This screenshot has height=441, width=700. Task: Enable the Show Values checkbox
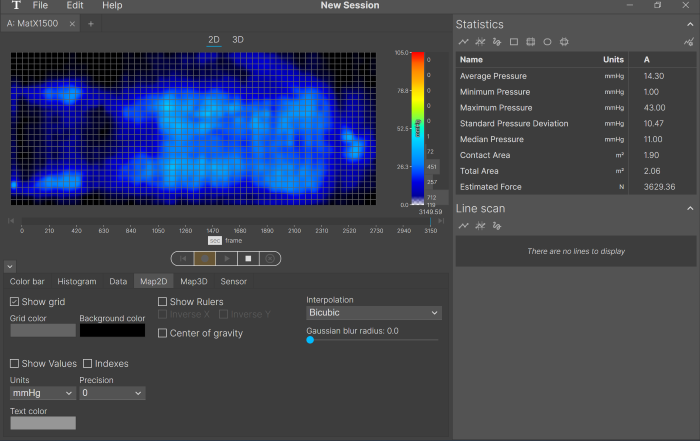pyautogui.click(x=14, y=363)
